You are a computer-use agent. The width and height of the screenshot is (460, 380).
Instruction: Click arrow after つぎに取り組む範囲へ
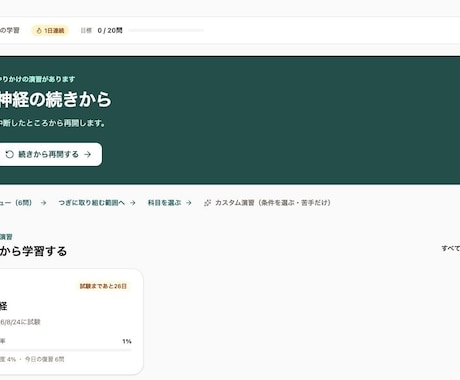[133, 203]
